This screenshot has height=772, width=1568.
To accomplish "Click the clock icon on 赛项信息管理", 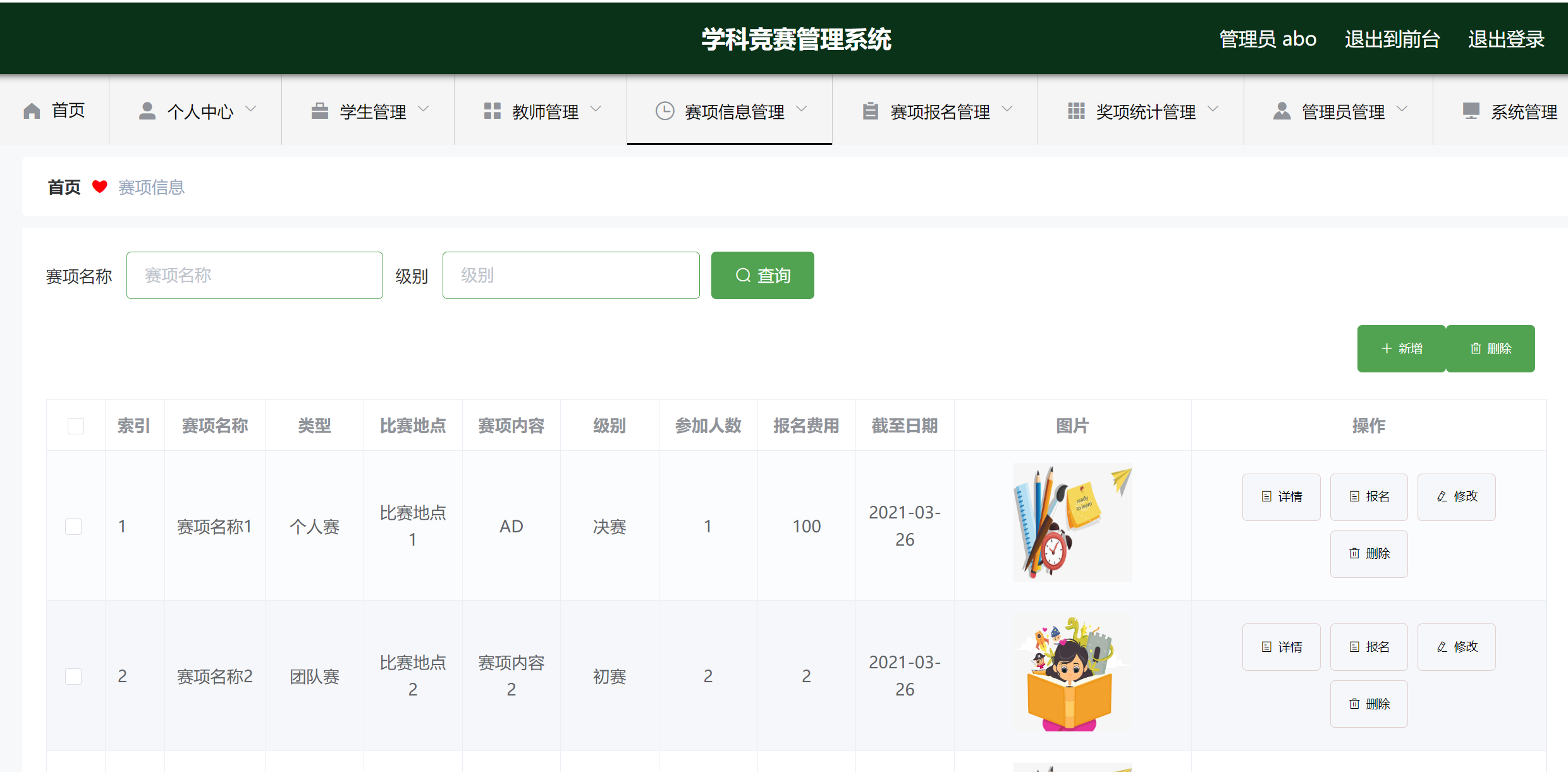I will [665, 110].
